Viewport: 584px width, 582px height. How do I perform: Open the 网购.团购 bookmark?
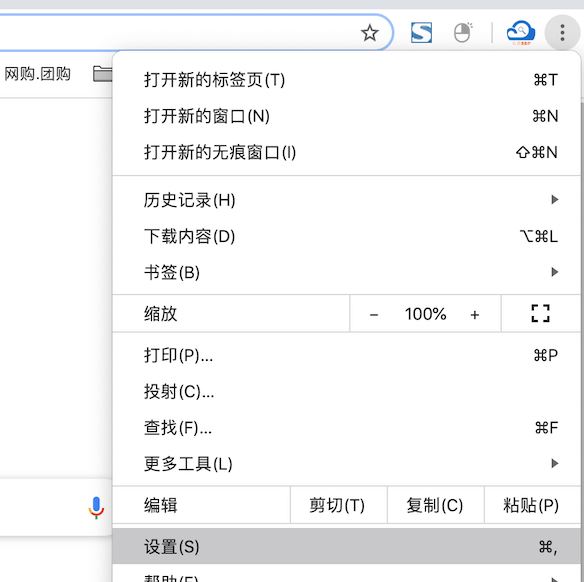(37, 74)
